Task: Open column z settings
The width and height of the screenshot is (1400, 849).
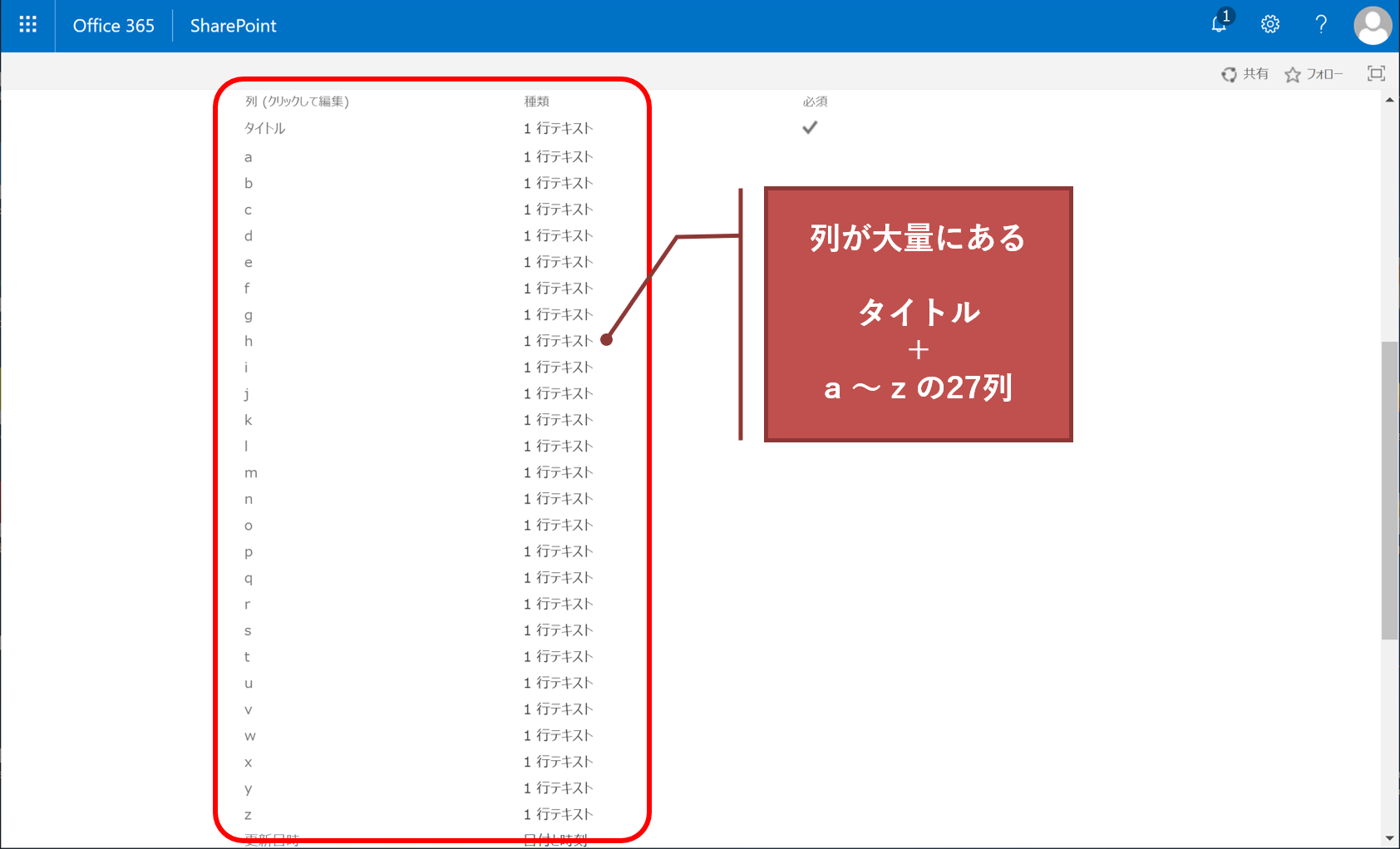Action: [x=247, y=814]
